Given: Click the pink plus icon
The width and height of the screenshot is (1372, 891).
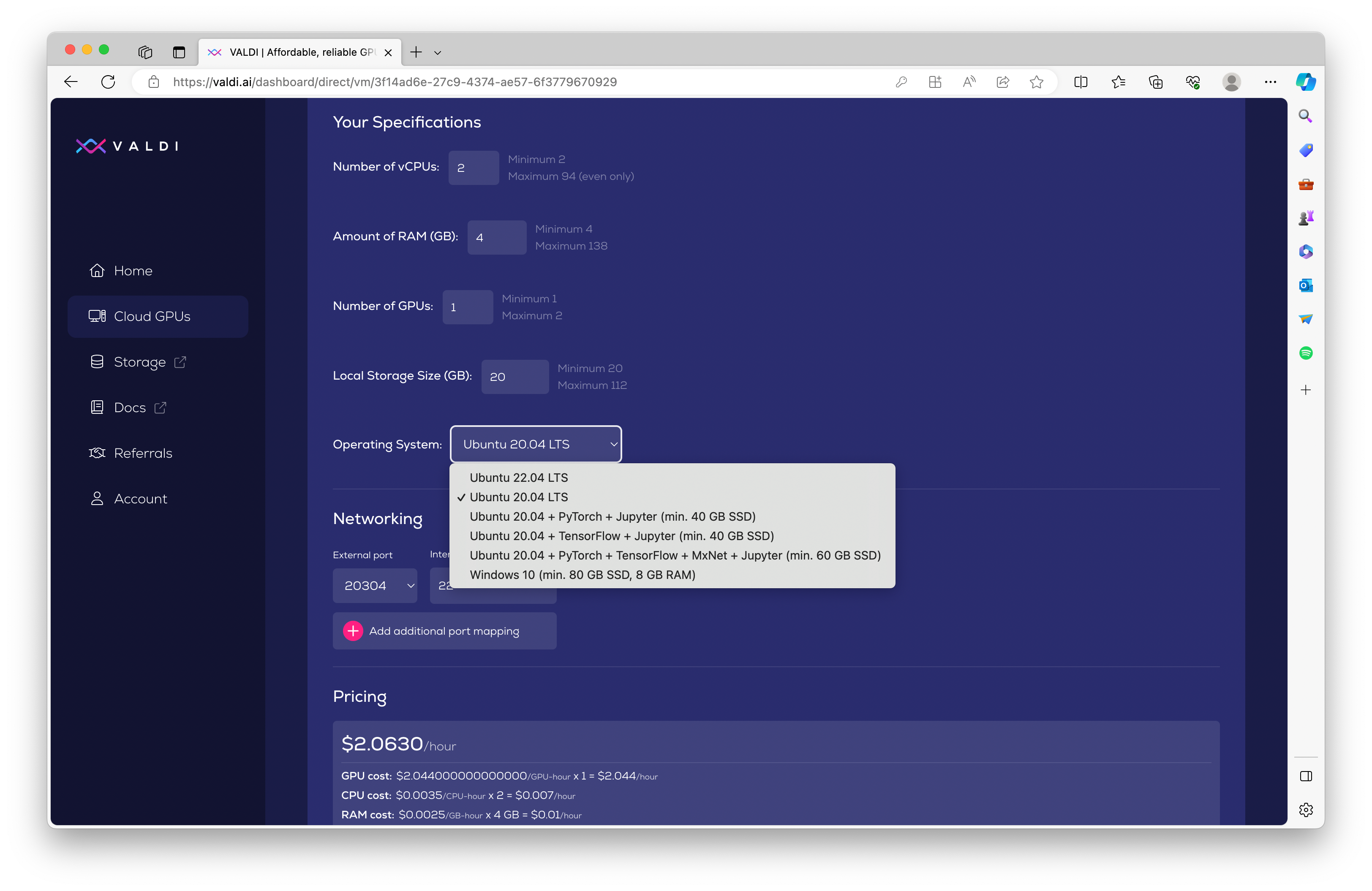Looking at the screenshot, I should point(353,631).
